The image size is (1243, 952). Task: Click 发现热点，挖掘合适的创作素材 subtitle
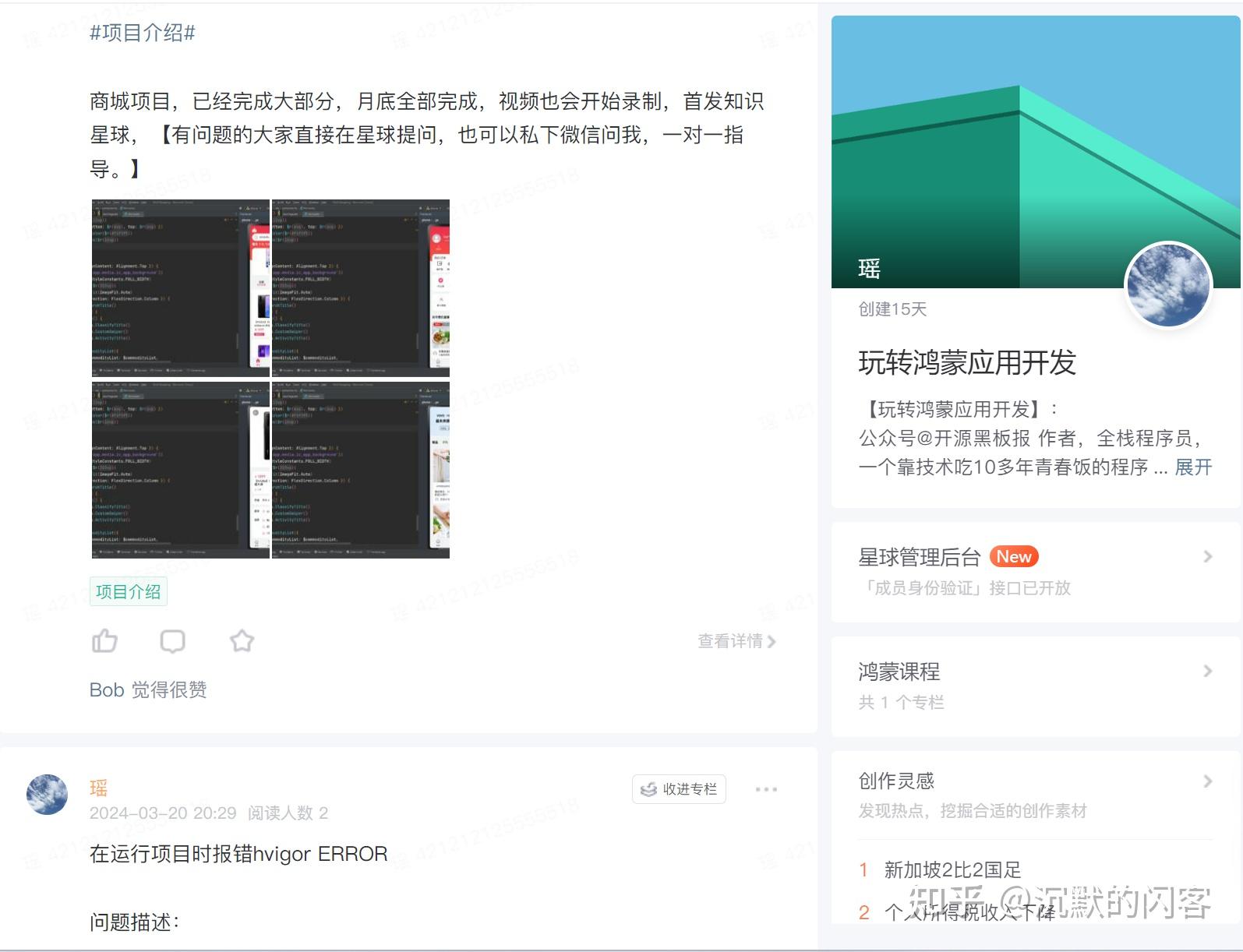973,811
